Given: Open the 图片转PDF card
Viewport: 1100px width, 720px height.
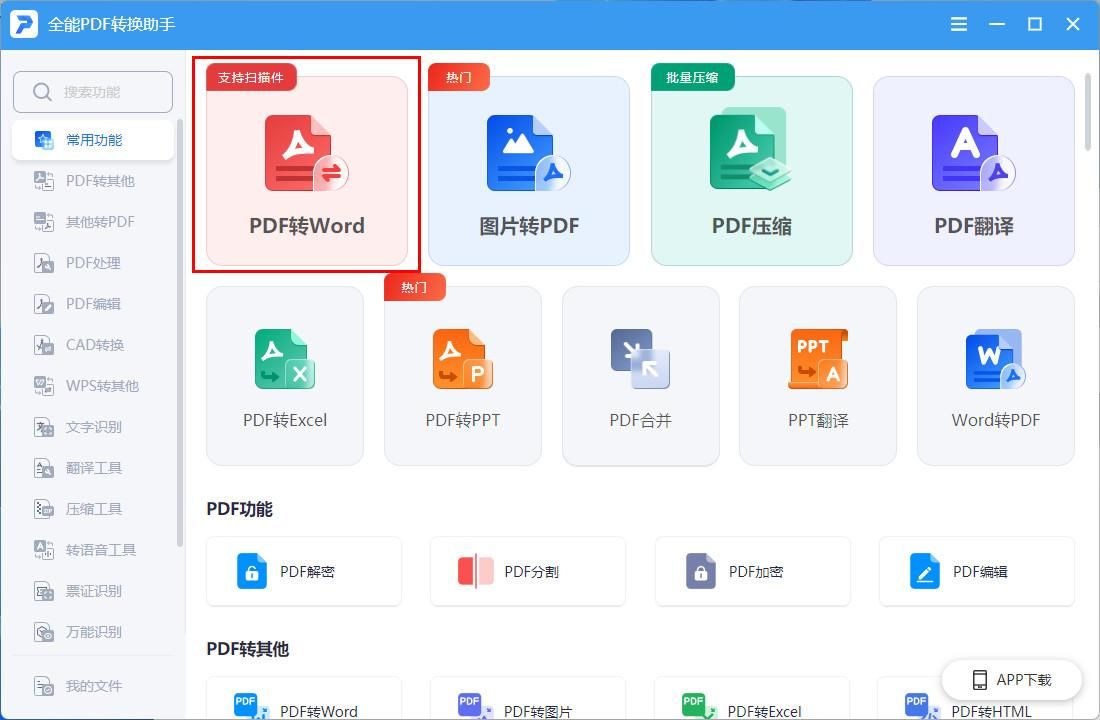Looking at the screenshot, I should [529, 171].
